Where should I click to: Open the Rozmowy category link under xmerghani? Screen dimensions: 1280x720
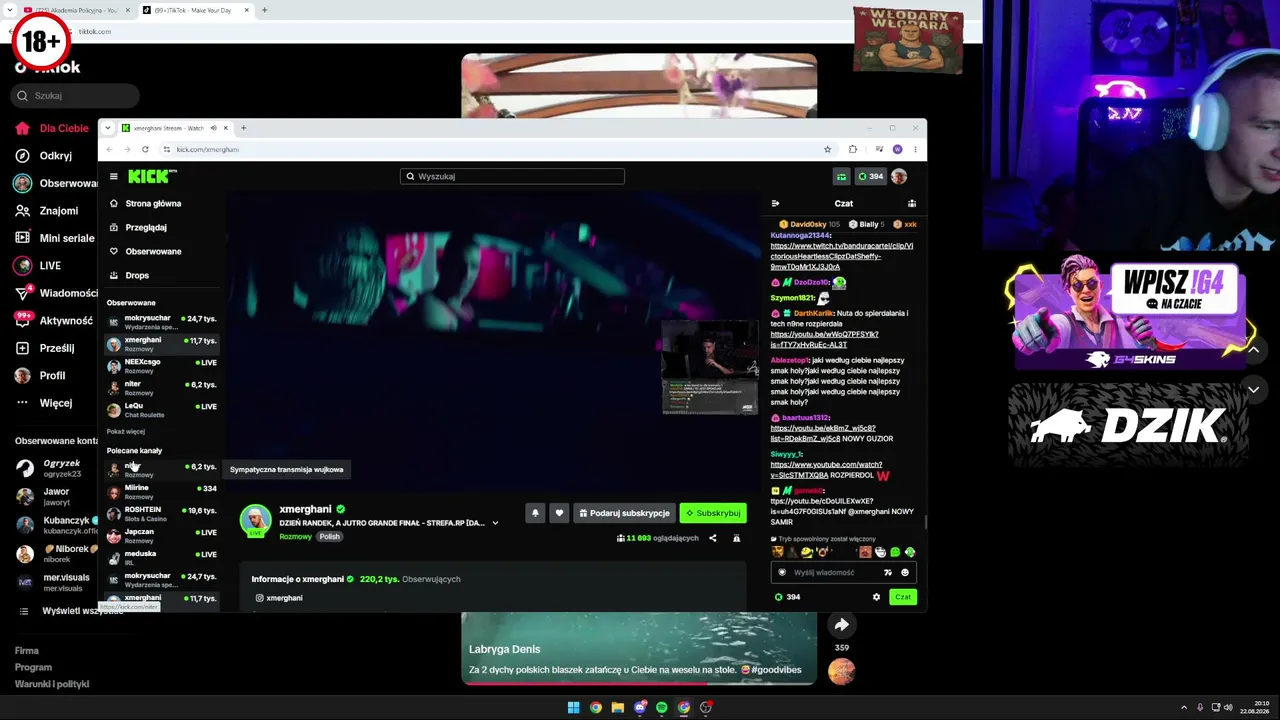coord(295,537)
